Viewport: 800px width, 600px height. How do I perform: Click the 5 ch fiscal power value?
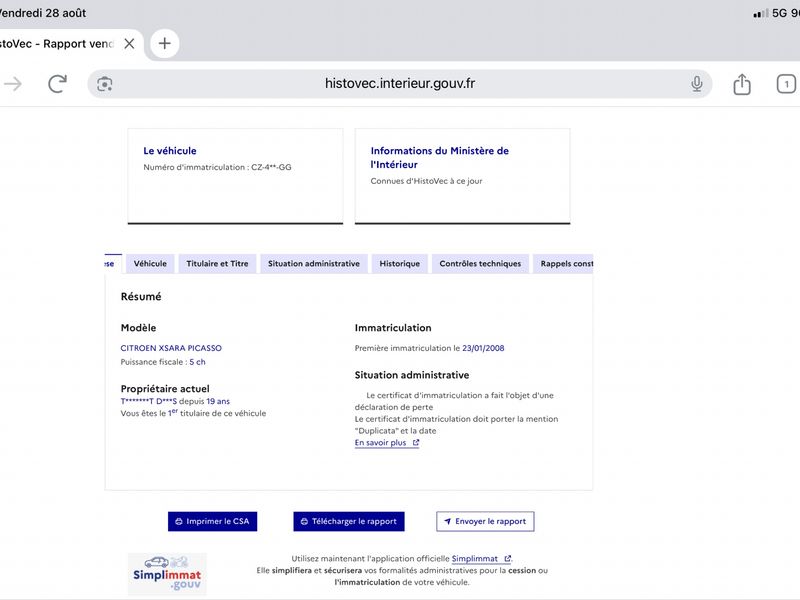pos(197,362)
